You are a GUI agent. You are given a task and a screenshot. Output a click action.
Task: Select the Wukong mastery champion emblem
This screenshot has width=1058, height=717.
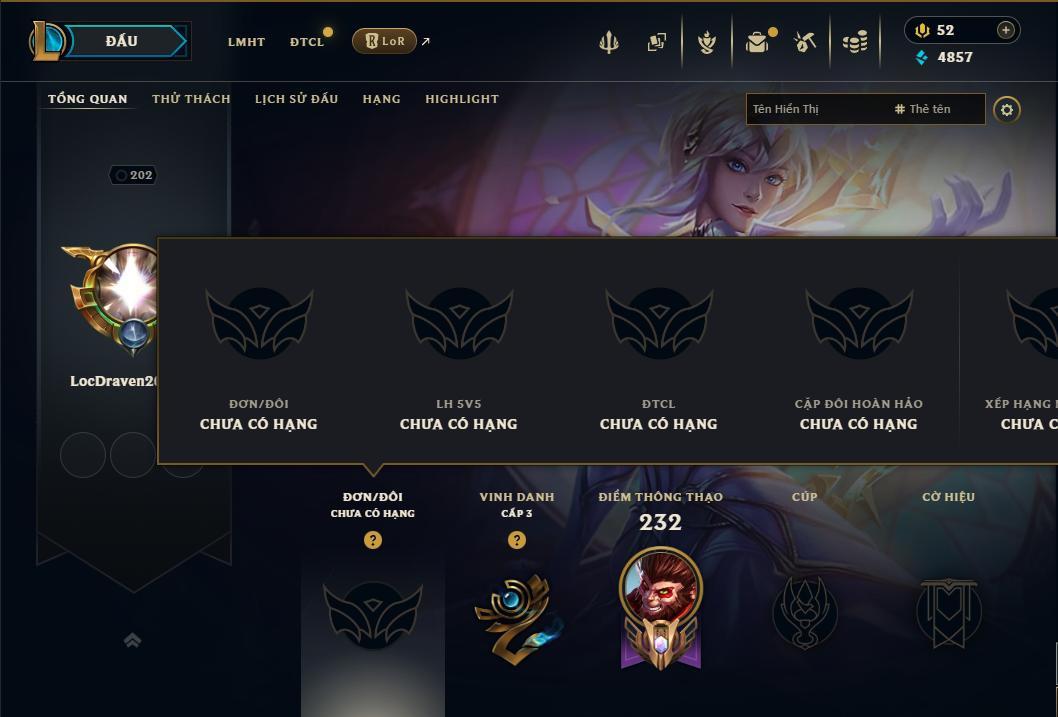(x=661, y=610)
